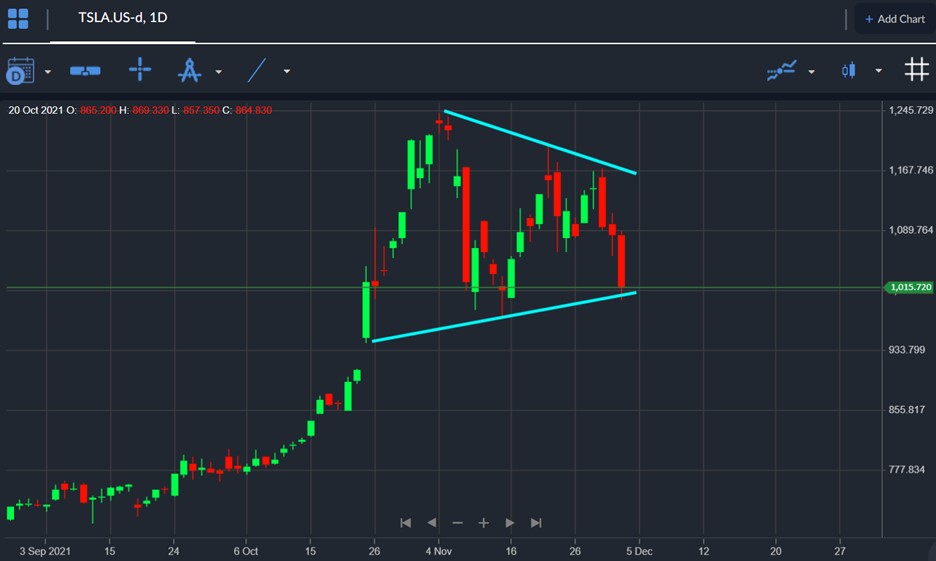Click the open value 865.200 in readout

point(98,110)
